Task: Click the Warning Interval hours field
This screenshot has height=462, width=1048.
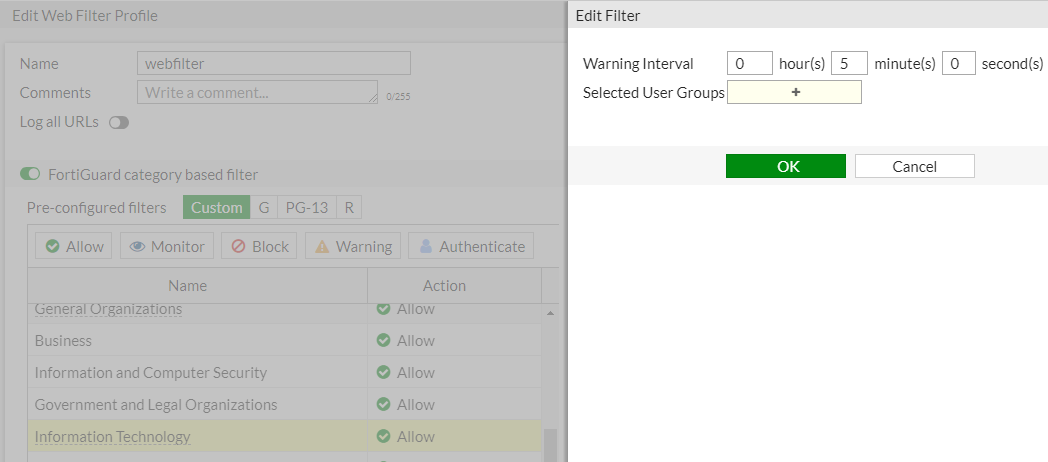Action: click(750, 64)
